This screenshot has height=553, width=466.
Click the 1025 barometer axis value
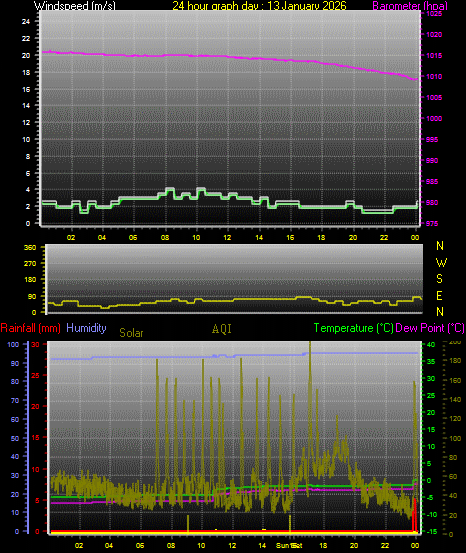coord(434,14)
